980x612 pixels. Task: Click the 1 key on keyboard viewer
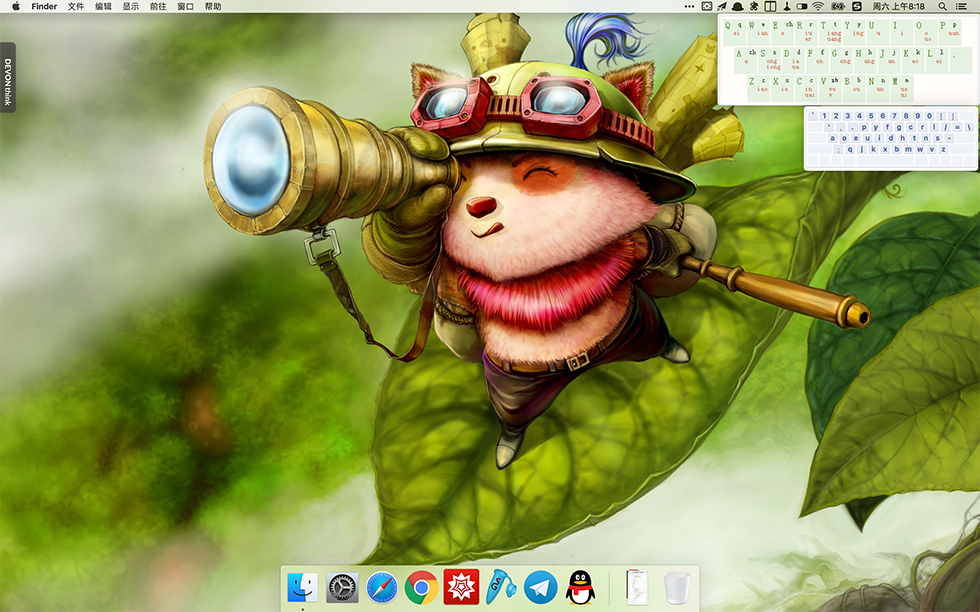click(824, 116)
